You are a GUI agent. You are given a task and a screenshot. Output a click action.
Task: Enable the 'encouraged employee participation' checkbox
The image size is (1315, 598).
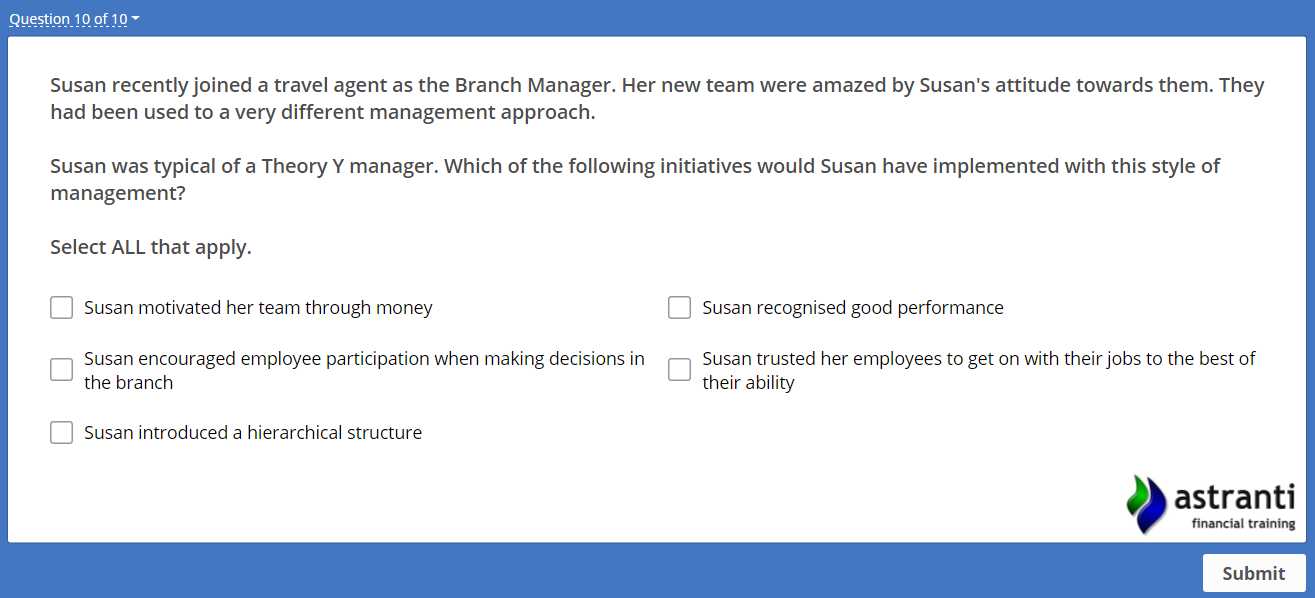point(62,370)
